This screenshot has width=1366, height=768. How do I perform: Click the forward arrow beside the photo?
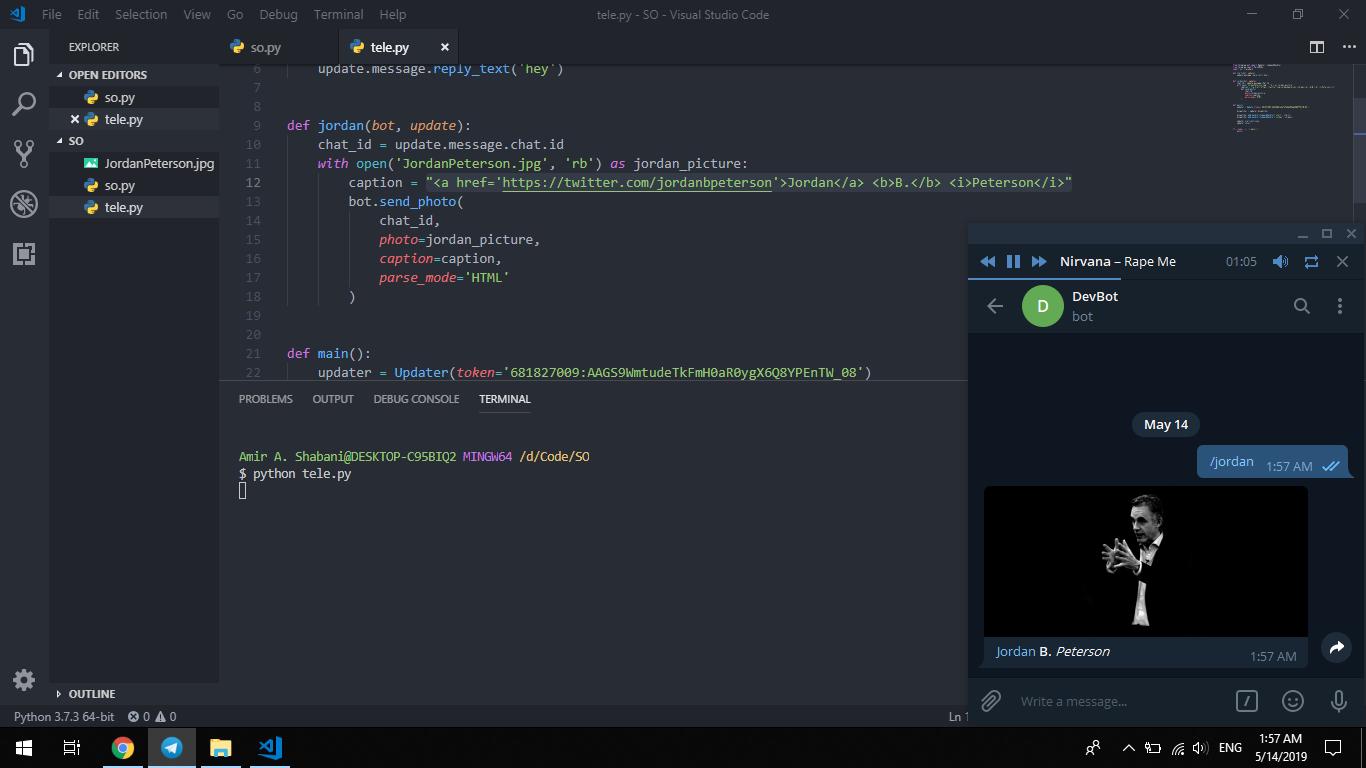[1336, 648]
